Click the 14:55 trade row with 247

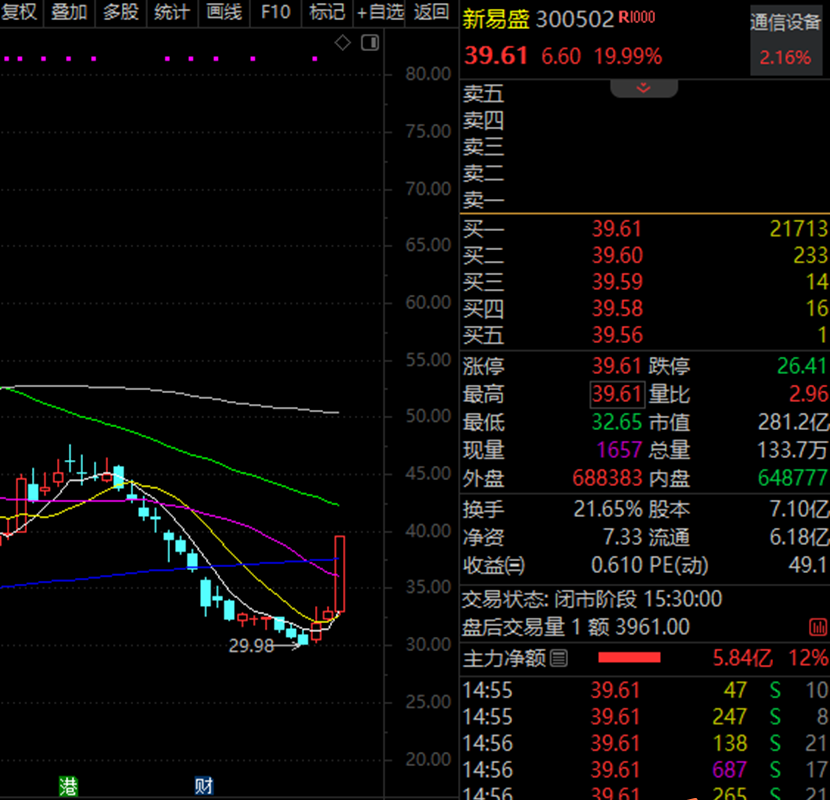pyautogui.click(x=644, y=717)
